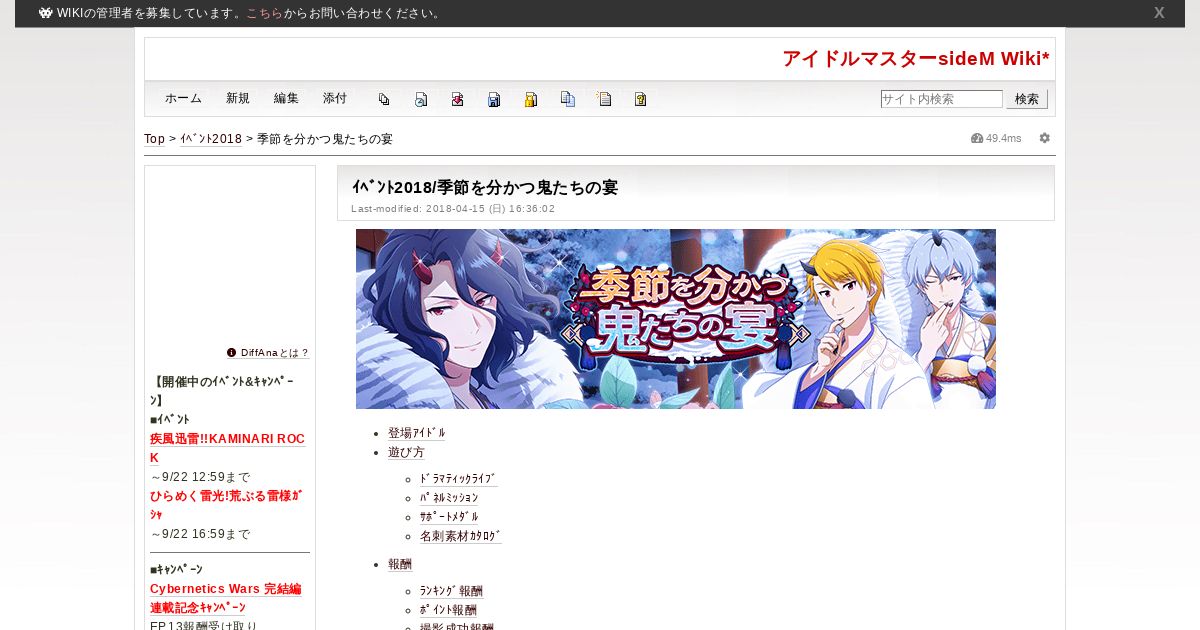The width and height of the screenshot is (1200, 630).
Task: Open the こちら contact link in notice
Action: (x=264, y=13)
